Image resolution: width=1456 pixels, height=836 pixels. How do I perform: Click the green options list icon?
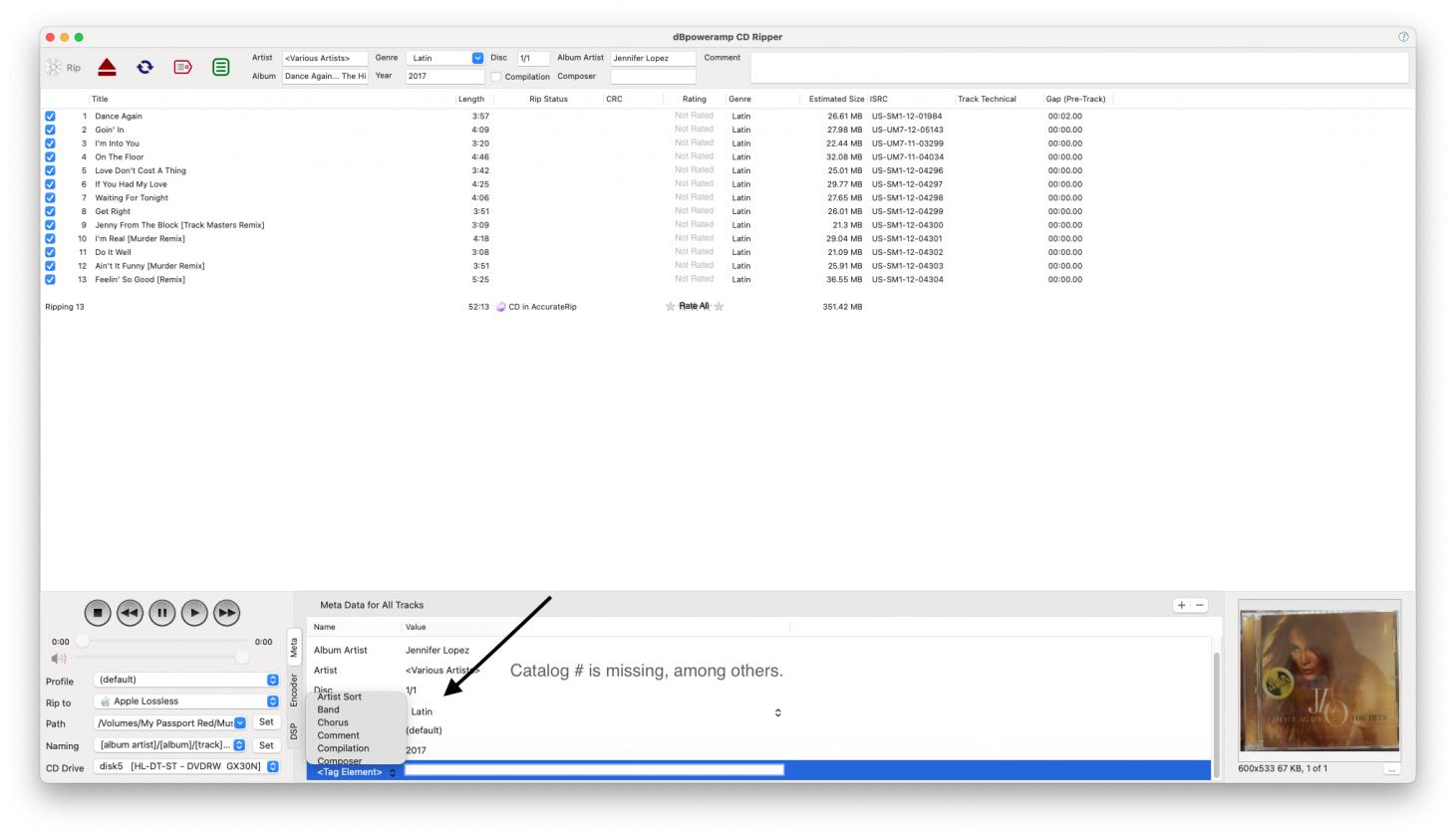(x=220, y=67)
